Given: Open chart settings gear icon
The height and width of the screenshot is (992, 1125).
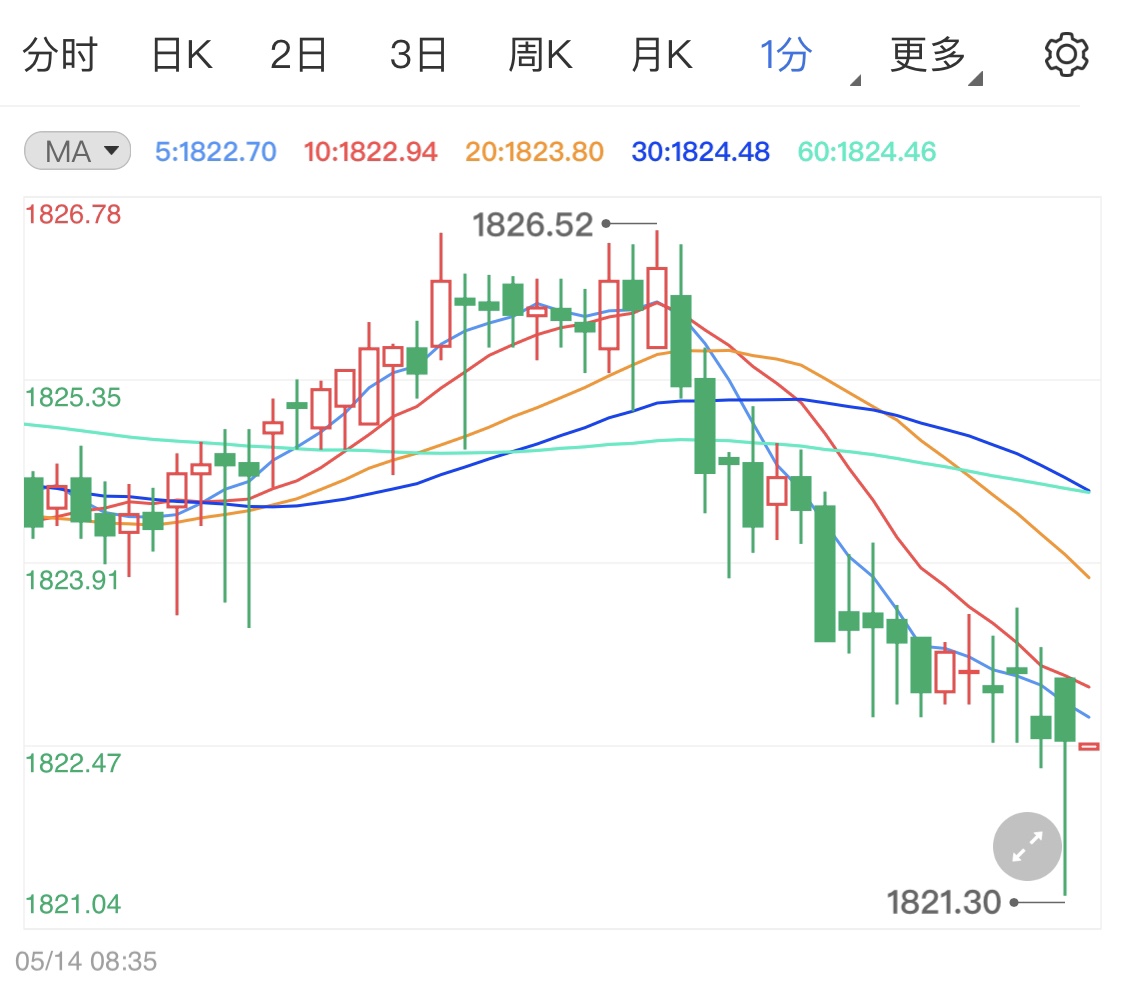Looking at the screenshot, I should pyautogui.click(x=1066, y=55).
